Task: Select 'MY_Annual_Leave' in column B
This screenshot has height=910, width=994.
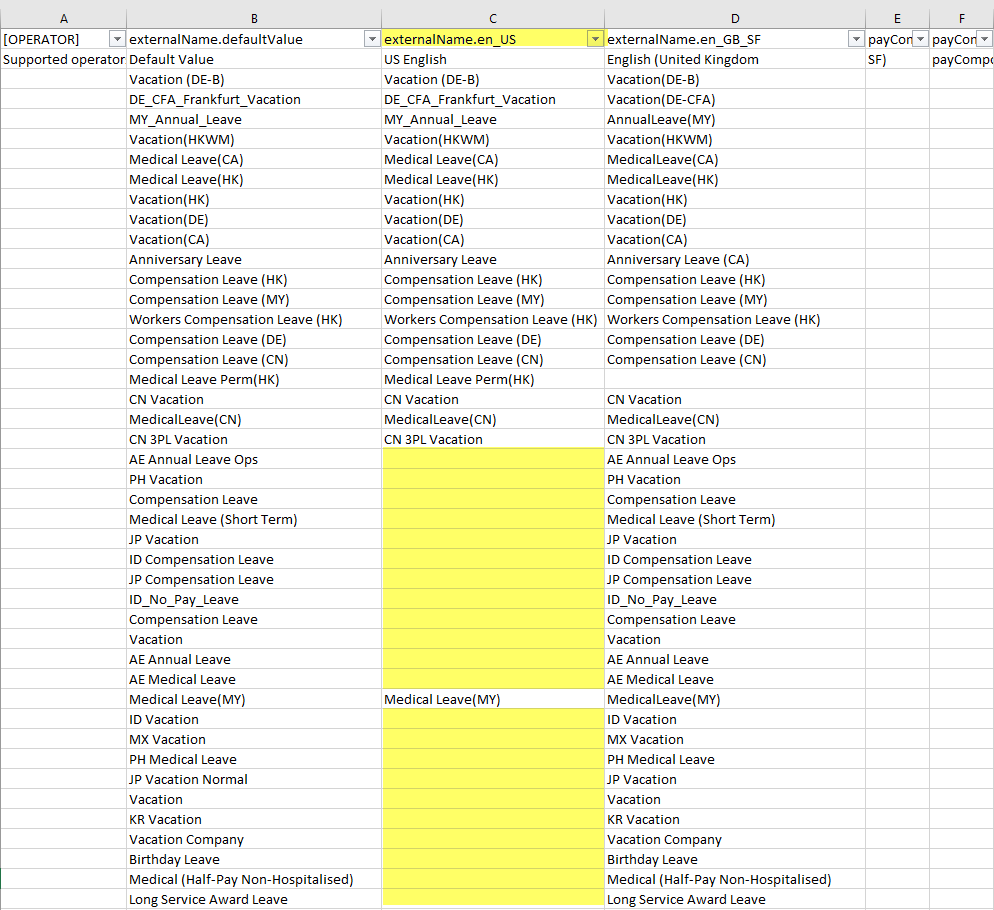Action: point(254,120)
